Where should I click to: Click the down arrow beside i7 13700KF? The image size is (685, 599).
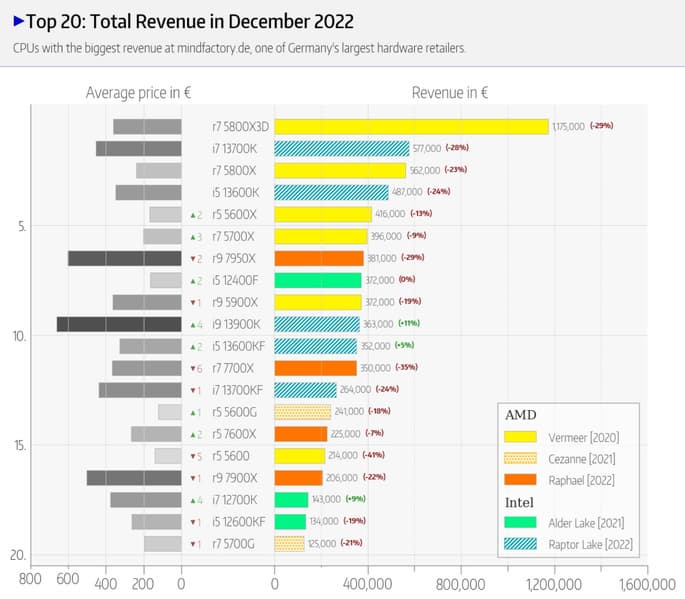[x=193, y=391]
